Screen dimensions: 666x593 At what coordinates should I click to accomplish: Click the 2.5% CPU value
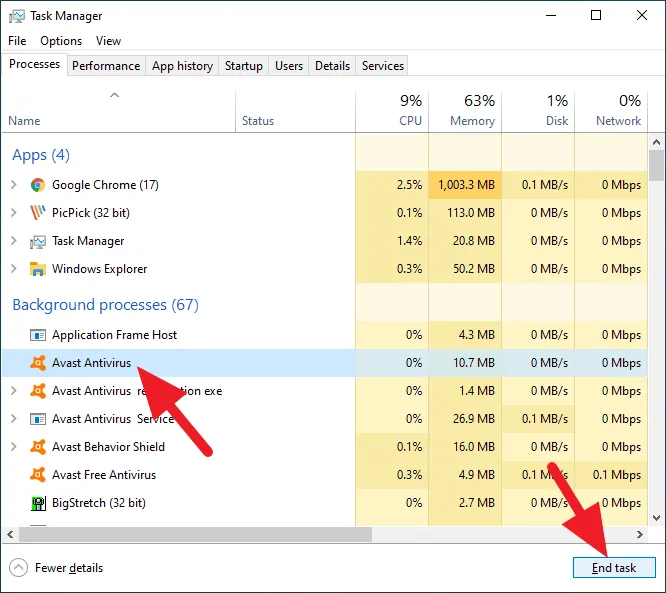point(409,185)
